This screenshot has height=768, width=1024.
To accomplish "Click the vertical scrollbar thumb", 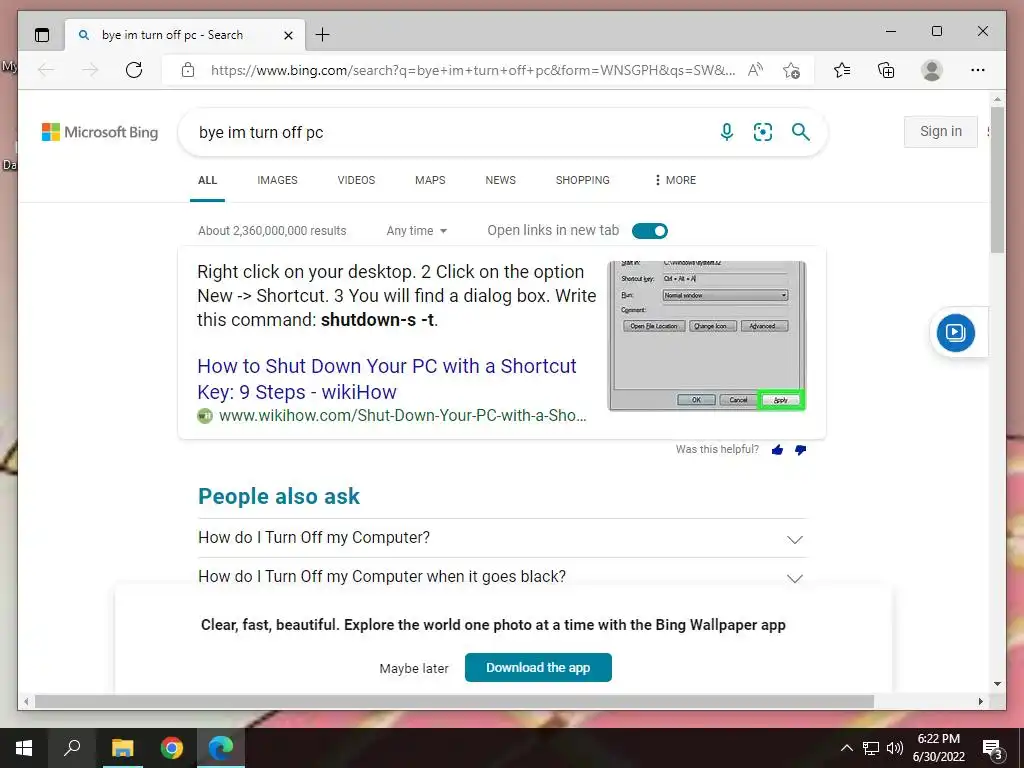I will point(997,180).
